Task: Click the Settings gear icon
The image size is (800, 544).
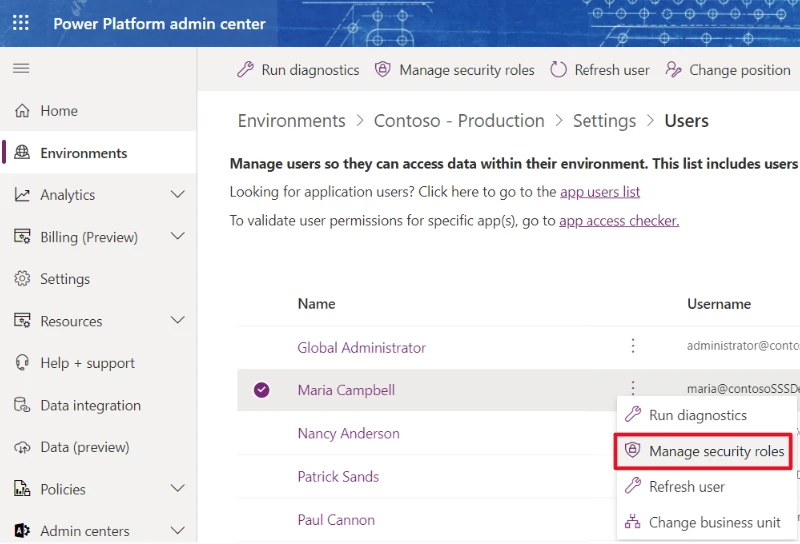Action: pos(22,278)
